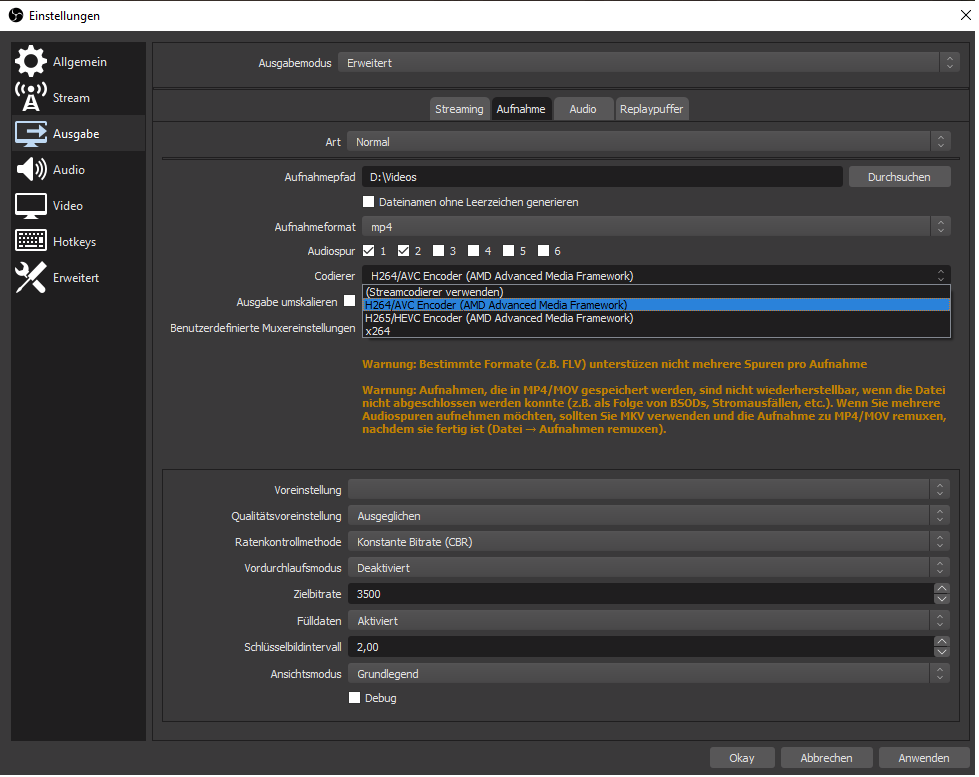The image size is (979, 777).
Task: Click the Zielbitrate value field
Action: tap(641, 594)
